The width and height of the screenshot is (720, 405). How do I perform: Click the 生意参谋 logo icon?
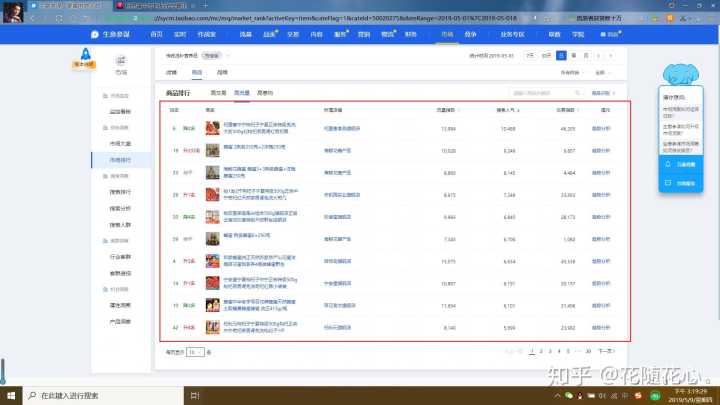pyautogui.click(x=94, y=34)
